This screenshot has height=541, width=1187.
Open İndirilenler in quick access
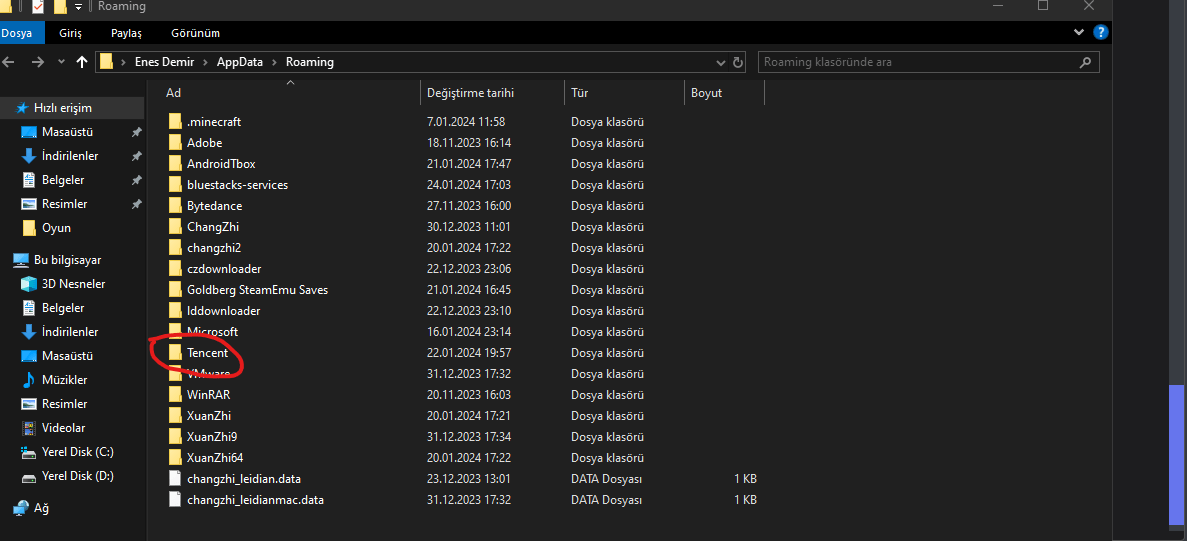click(x=70, y=156)
